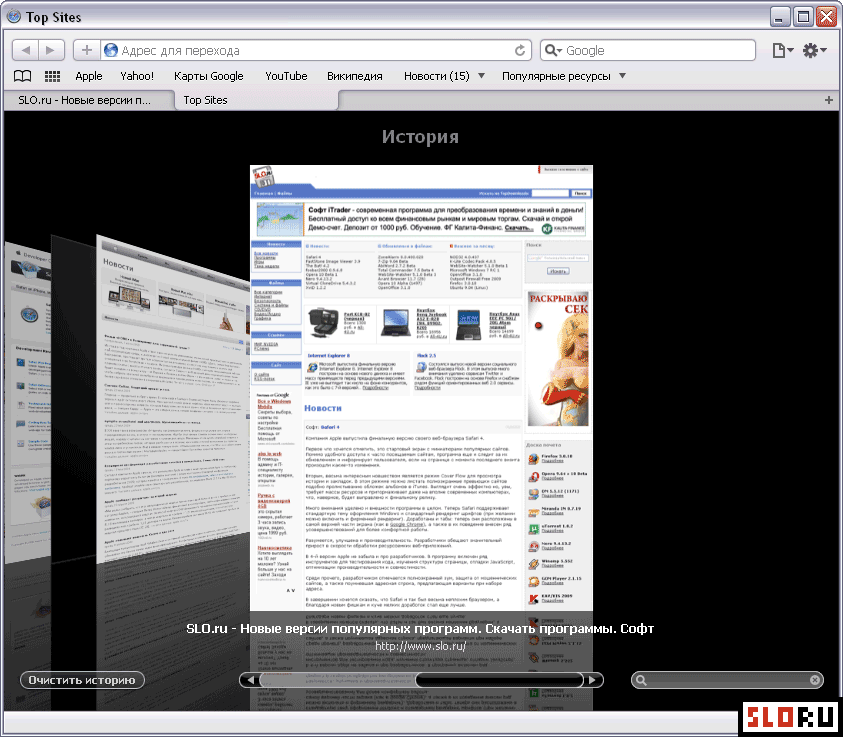Click the cover flow scrollbar thumb

pos(499,680)
